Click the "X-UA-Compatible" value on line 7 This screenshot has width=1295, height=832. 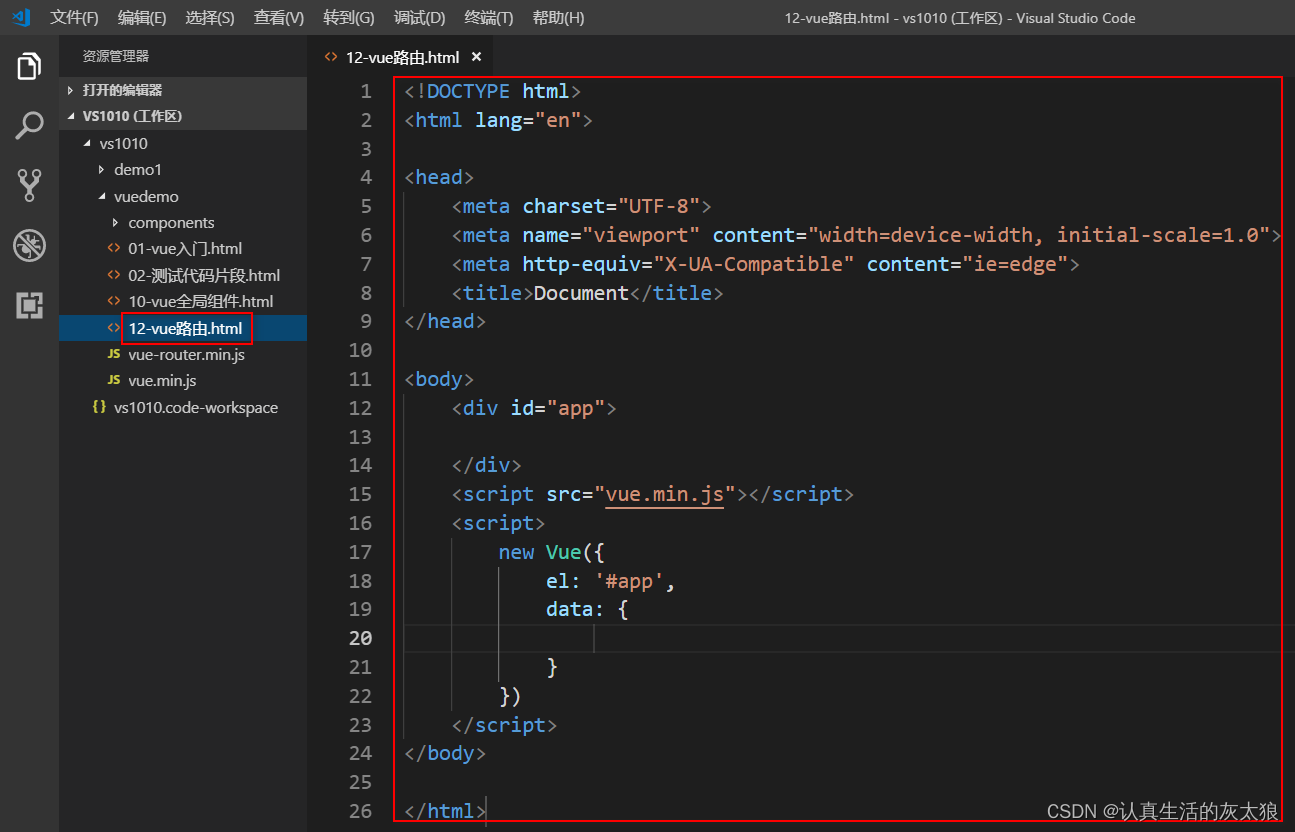[753, 264]
